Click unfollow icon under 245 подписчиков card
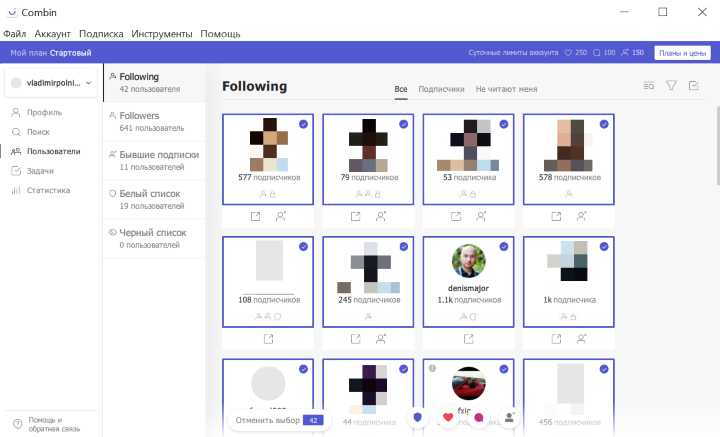The image size is (720, 437). pyautogui.click(x=381, y=339)
